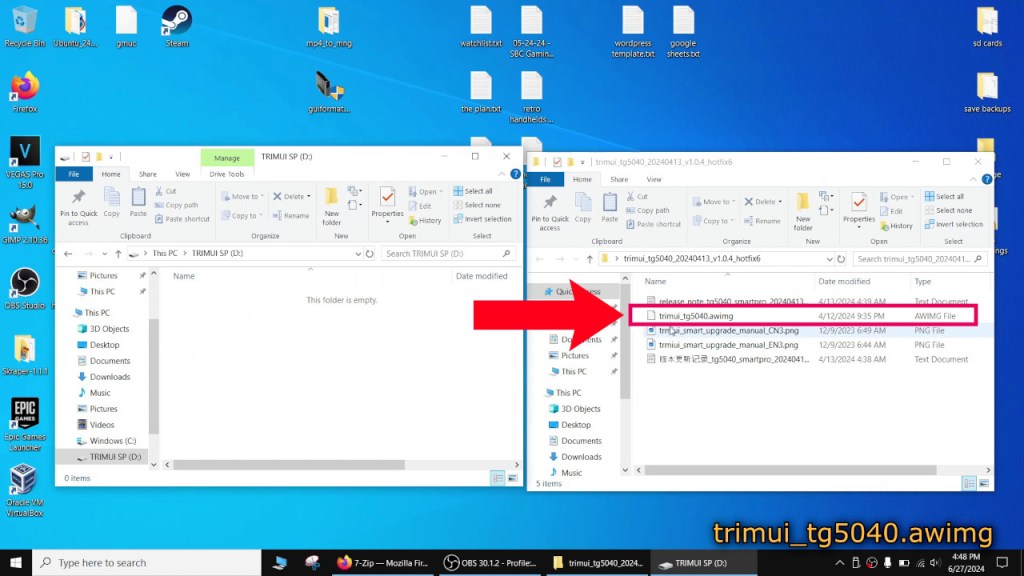This screenshot has height=576, width=1024.
Task: Open Properties icon in hotfix6 window ribbon
Action: (x=858, y=204)
